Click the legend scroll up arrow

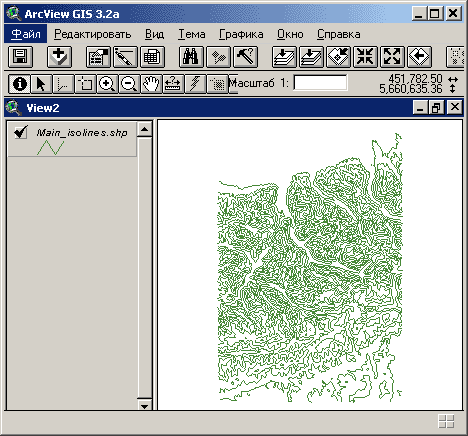145,129
